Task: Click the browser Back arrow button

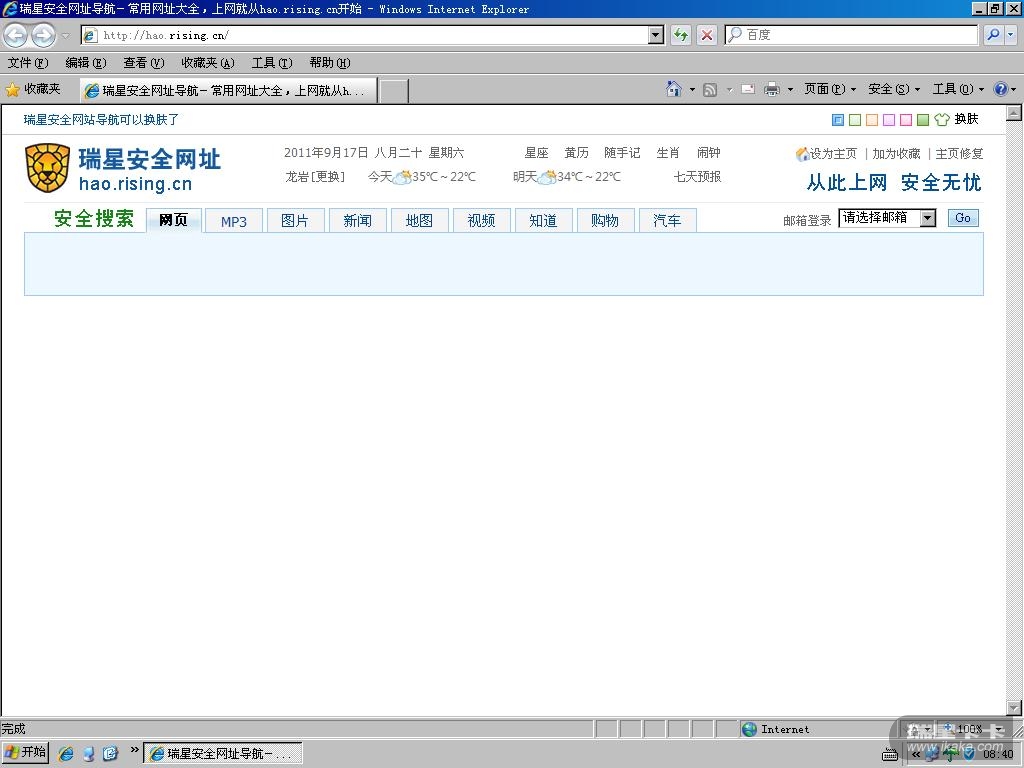Action: click(x=16, y=35)
